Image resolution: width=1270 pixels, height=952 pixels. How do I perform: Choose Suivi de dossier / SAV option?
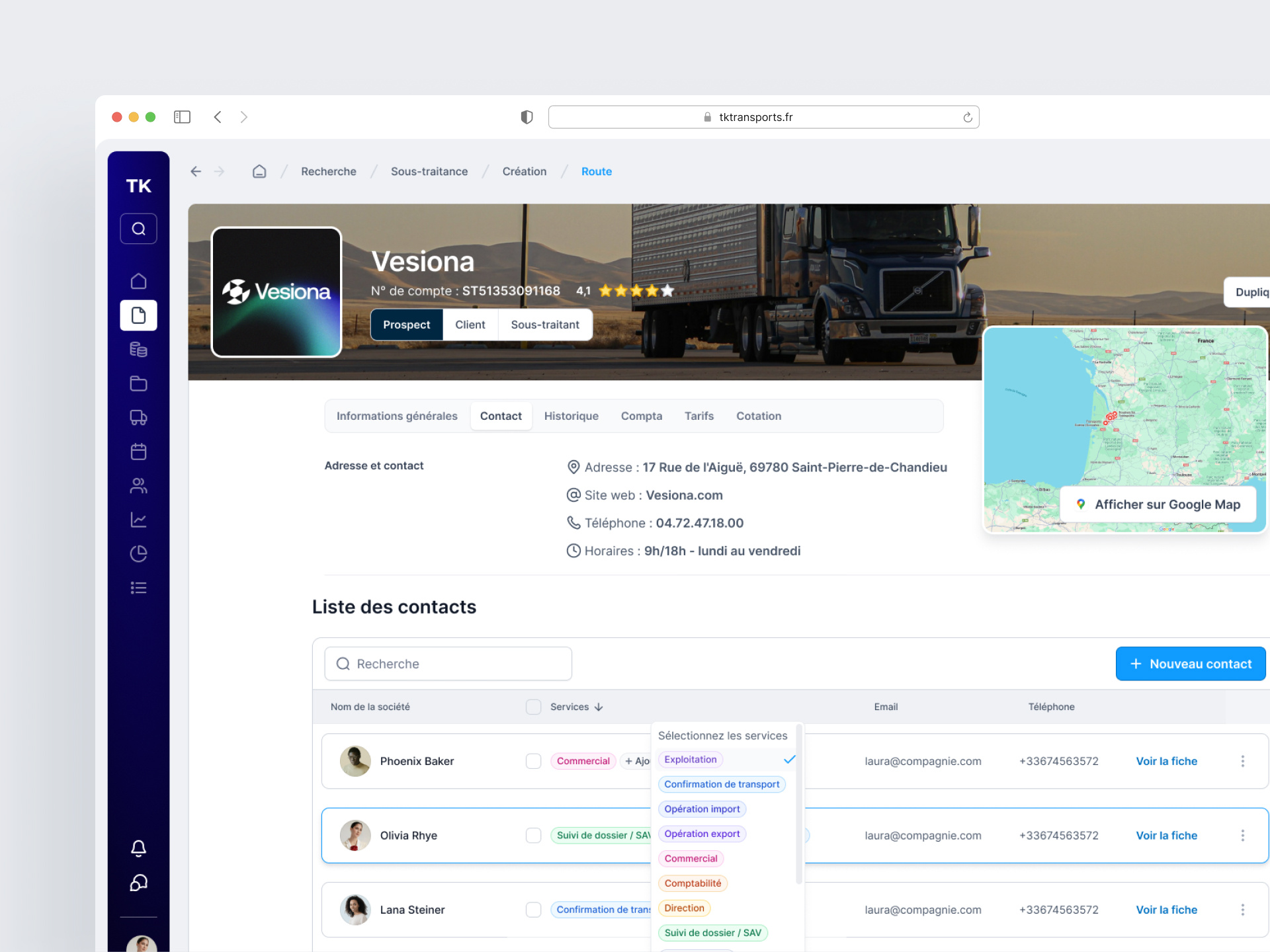(x=712, y=933)
